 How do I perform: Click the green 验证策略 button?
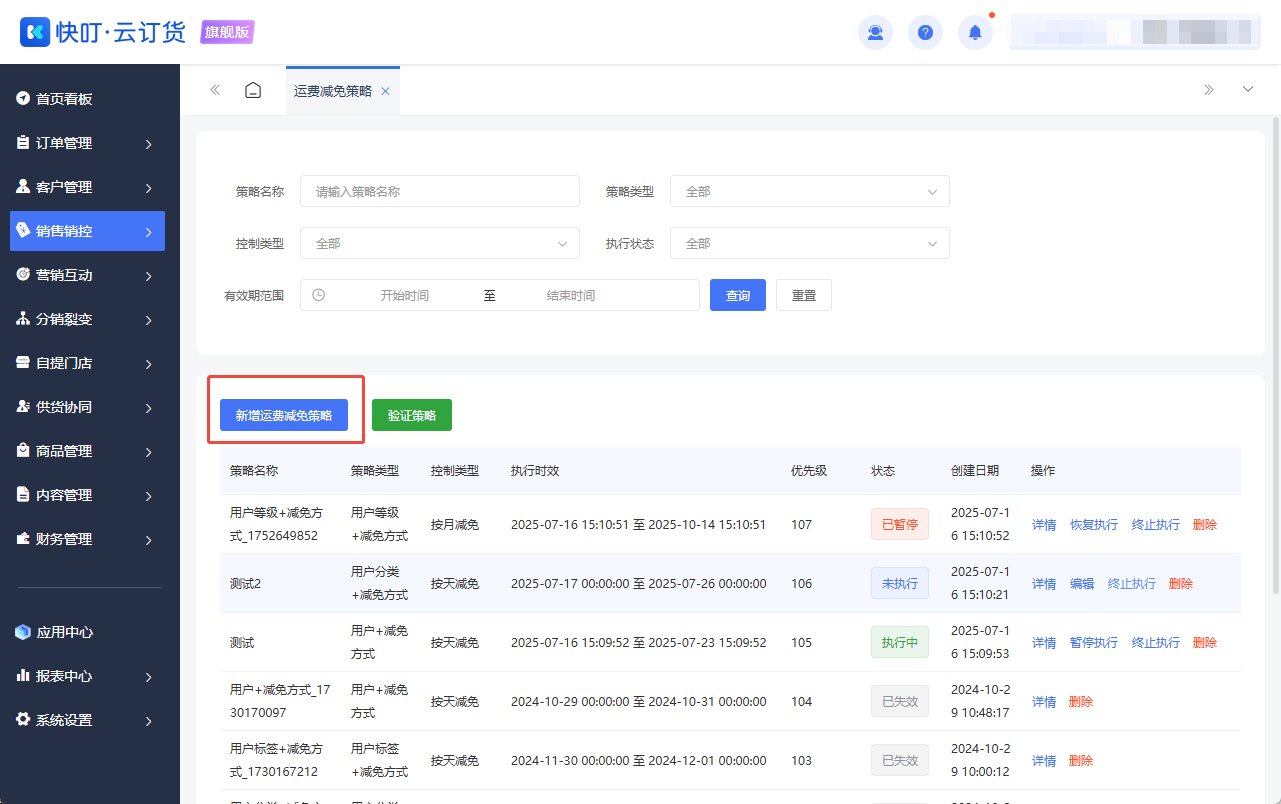pyautogui.click(x=412, y=415)
